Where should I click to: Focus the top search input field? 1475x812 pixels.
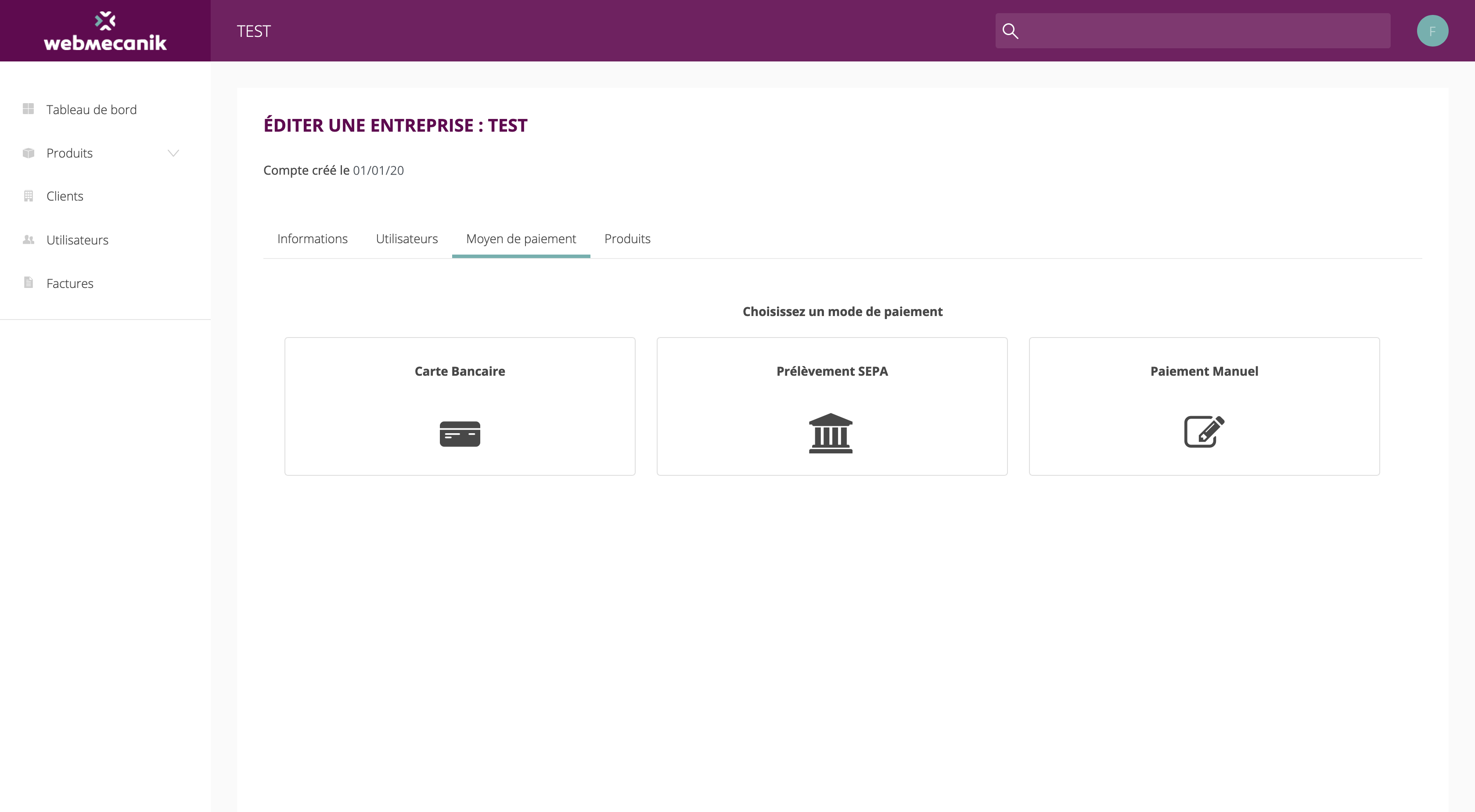point(1193,31)
